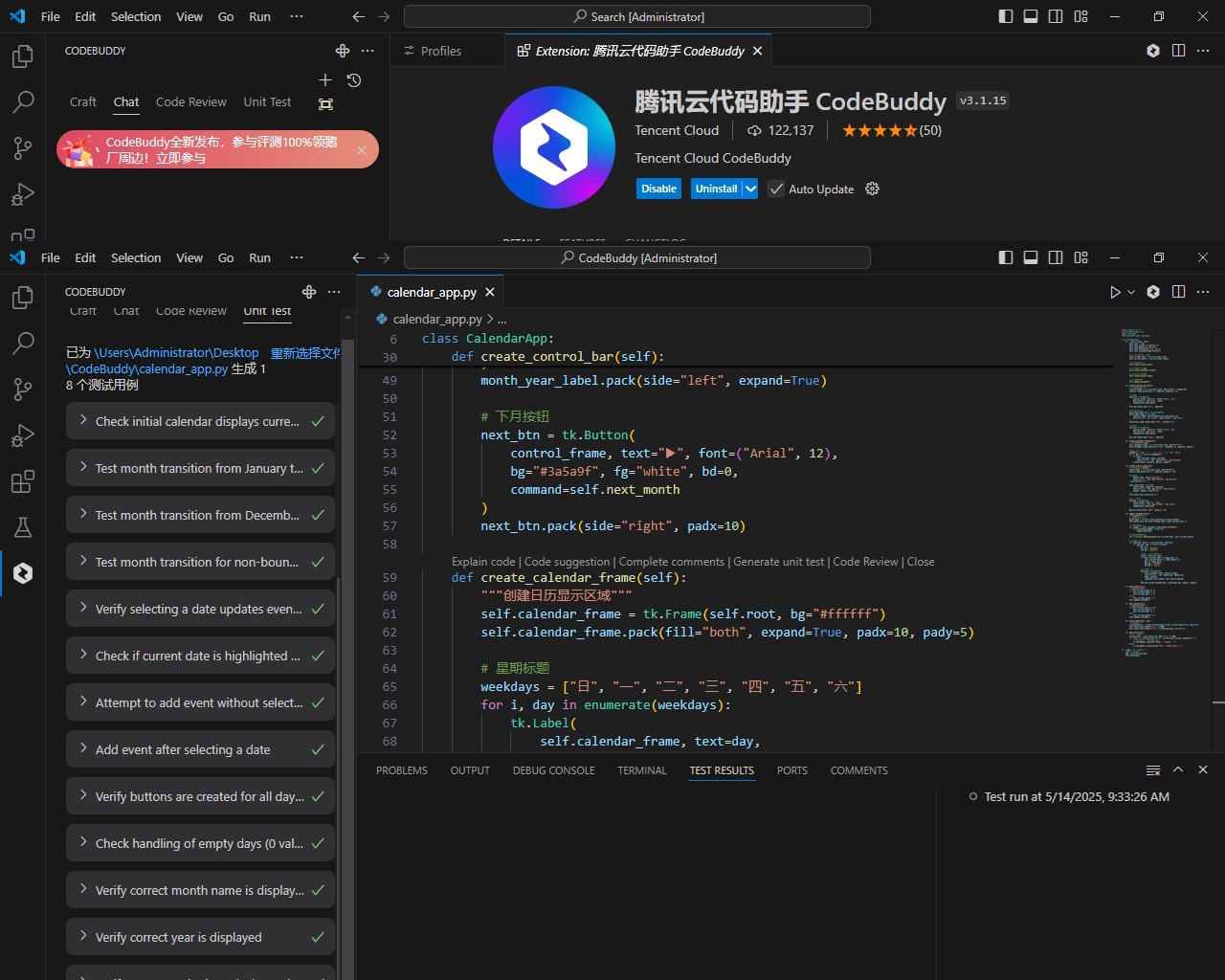Switch to the Unit Test tab in CodeBuddy

coord(267,311)
